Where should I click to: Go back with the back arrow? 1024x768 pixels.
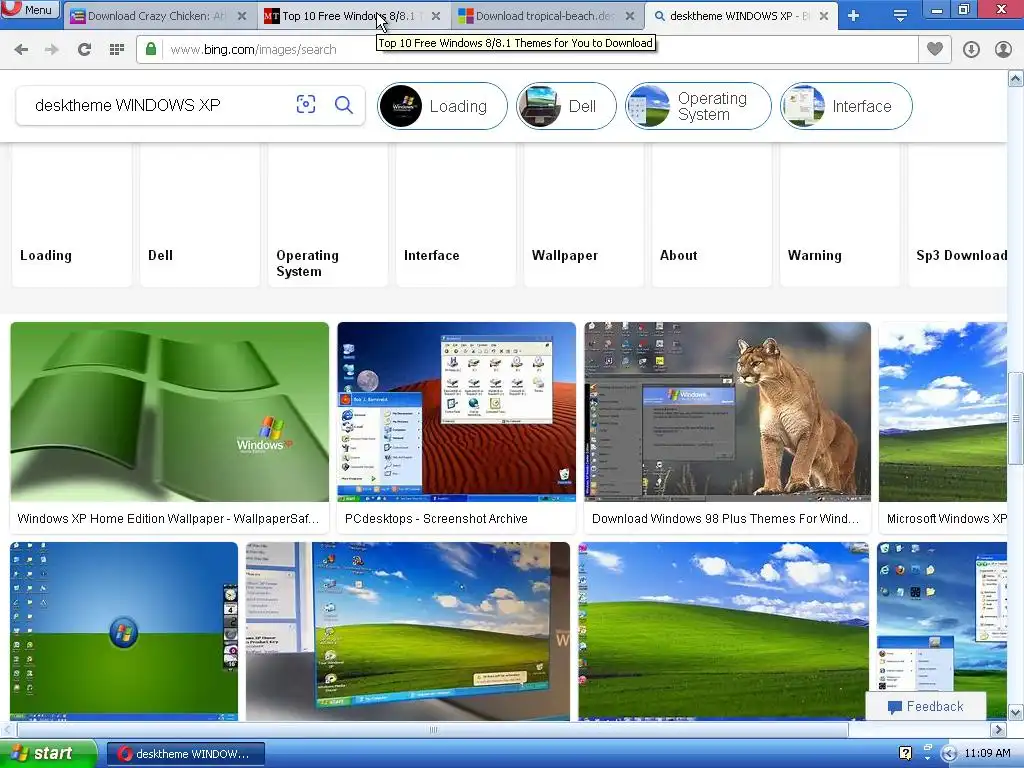tap(21, 49)
